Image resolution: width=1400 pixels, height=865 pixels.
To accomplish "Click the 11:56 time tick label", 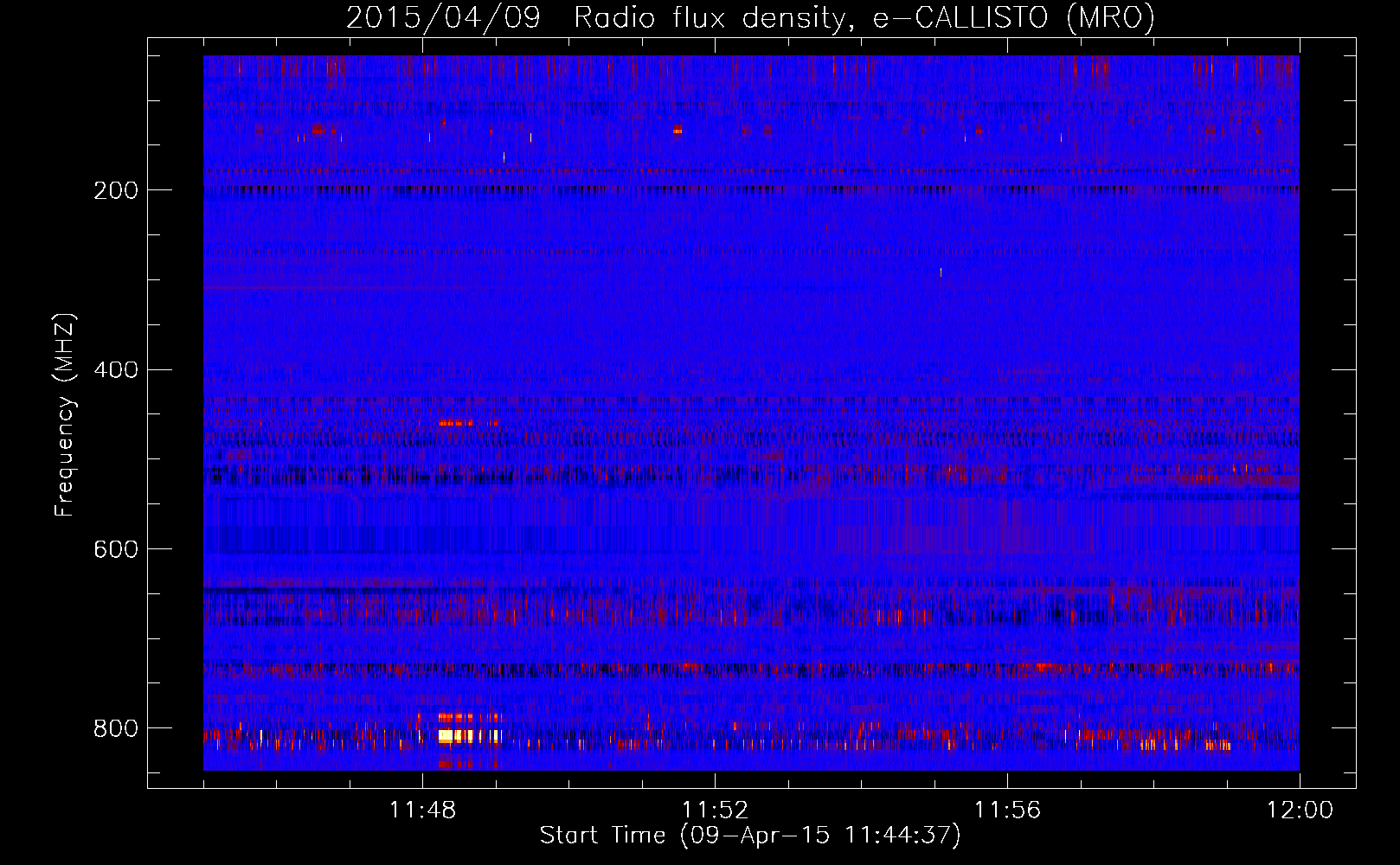I will [x=1007, y=811].
